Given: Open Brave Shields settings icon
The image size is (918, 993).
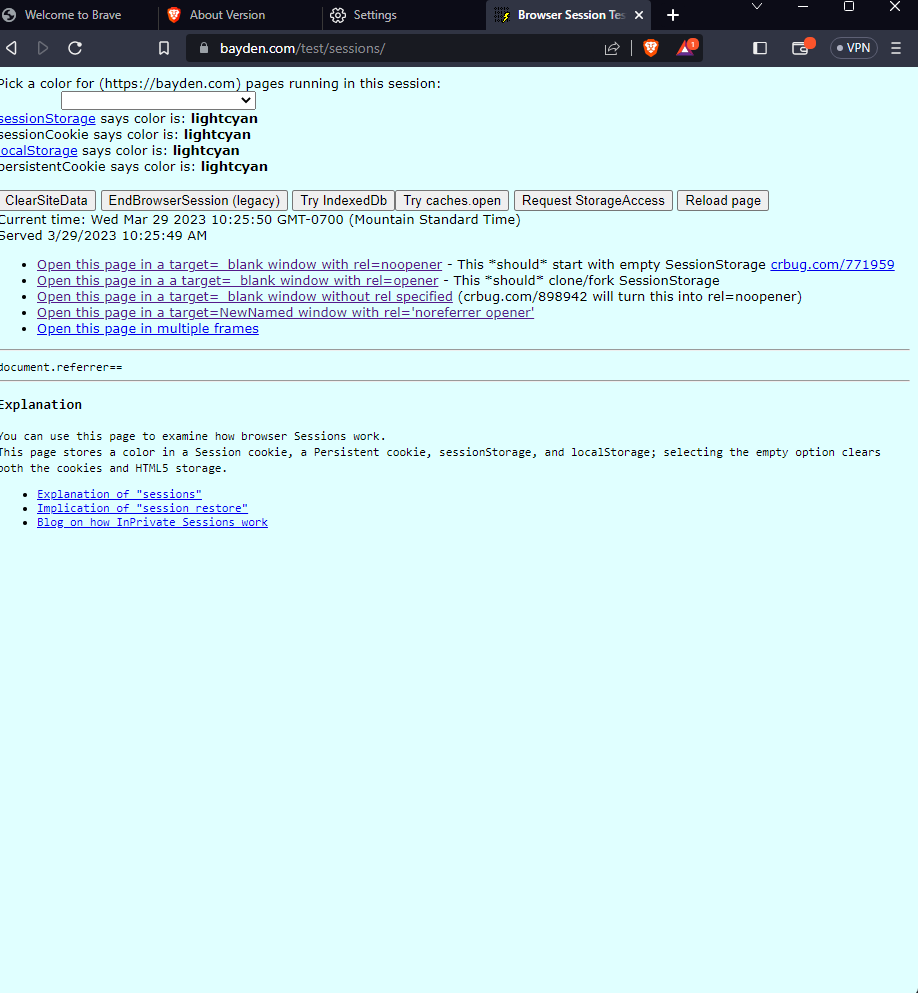Looking at the screenshot, I should pos(650,47).
